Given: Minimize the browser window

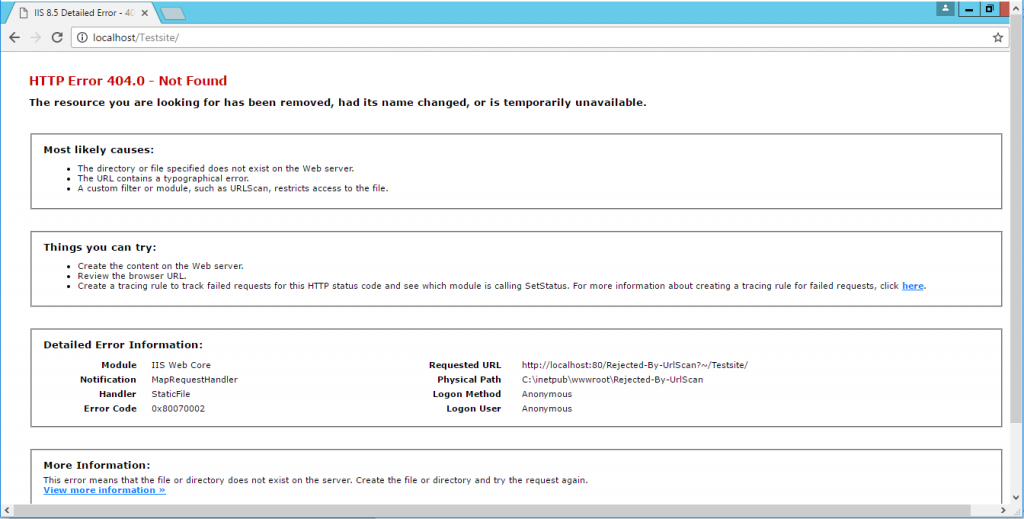Looking at the screenshot, I should click(x=969, y=8).
